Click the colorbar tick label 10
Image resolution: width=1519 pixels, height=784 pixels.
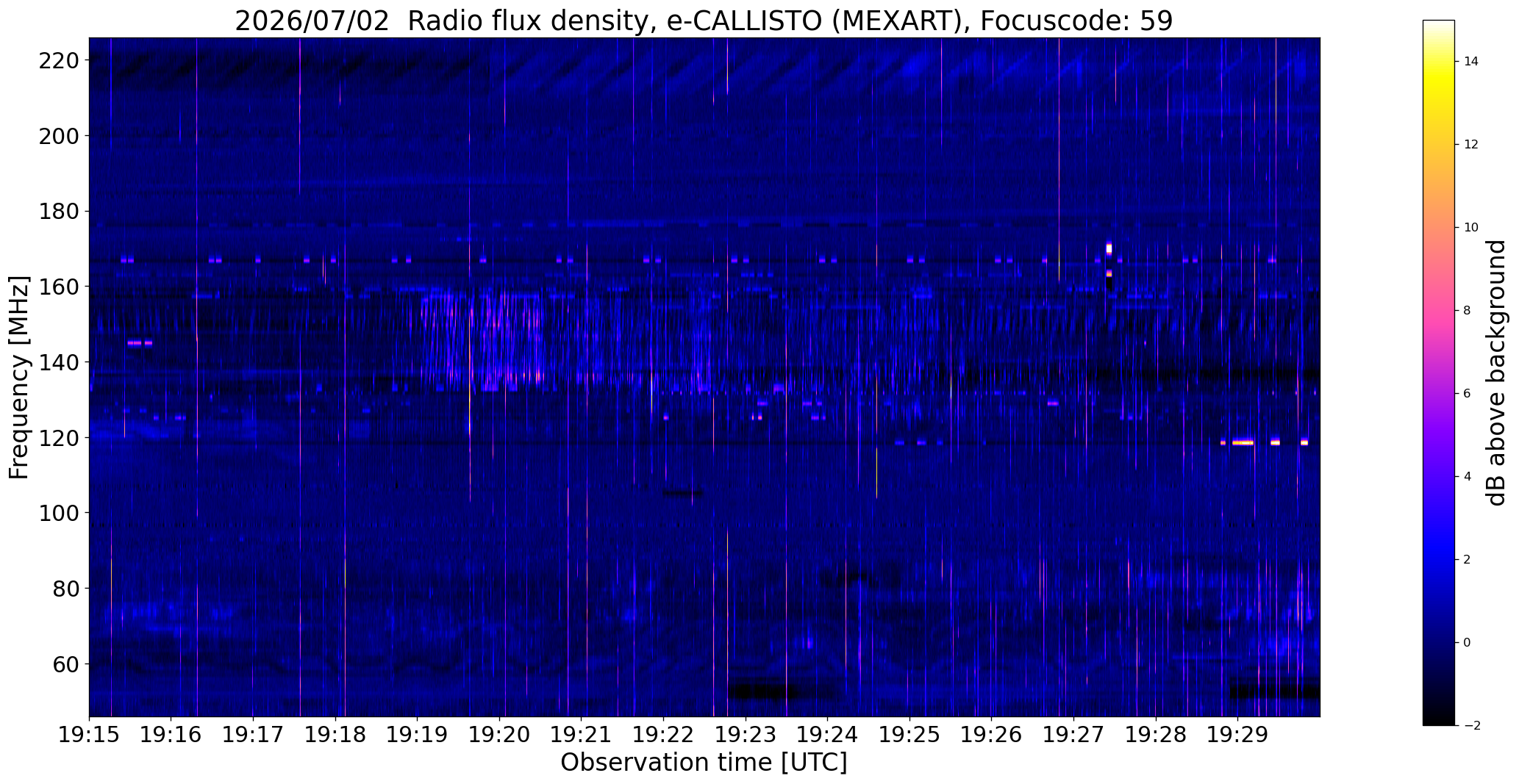[x=1471, y=228]
